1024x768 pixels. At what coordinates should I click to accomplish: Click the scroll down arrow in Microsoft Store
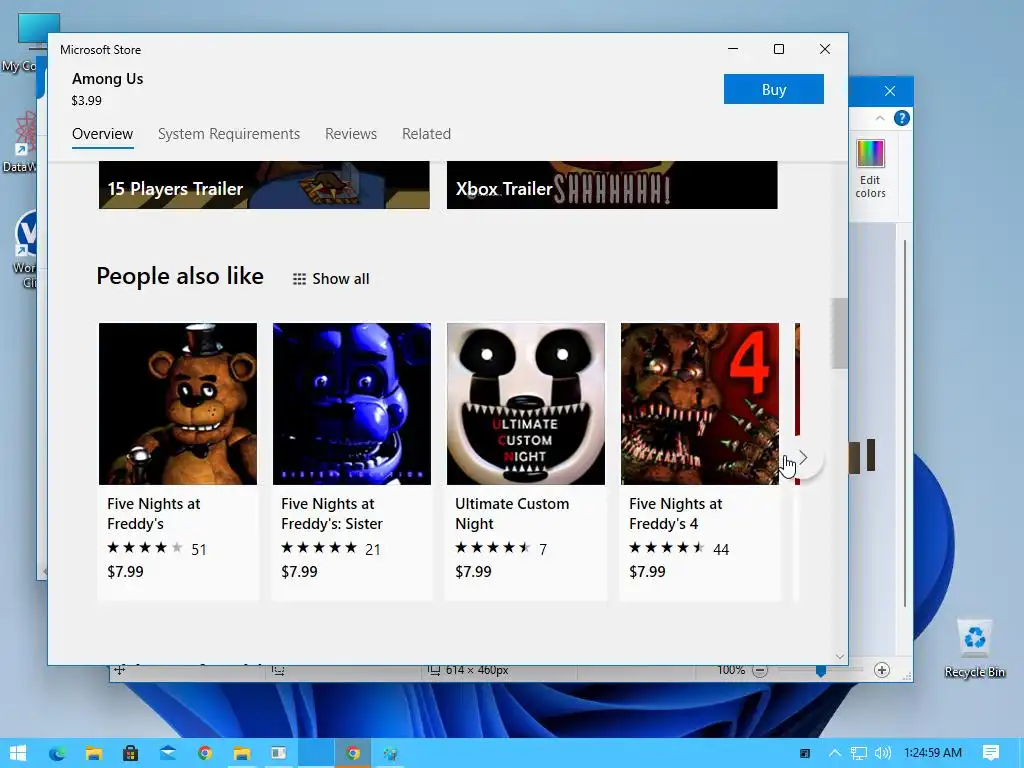point(840,656)
